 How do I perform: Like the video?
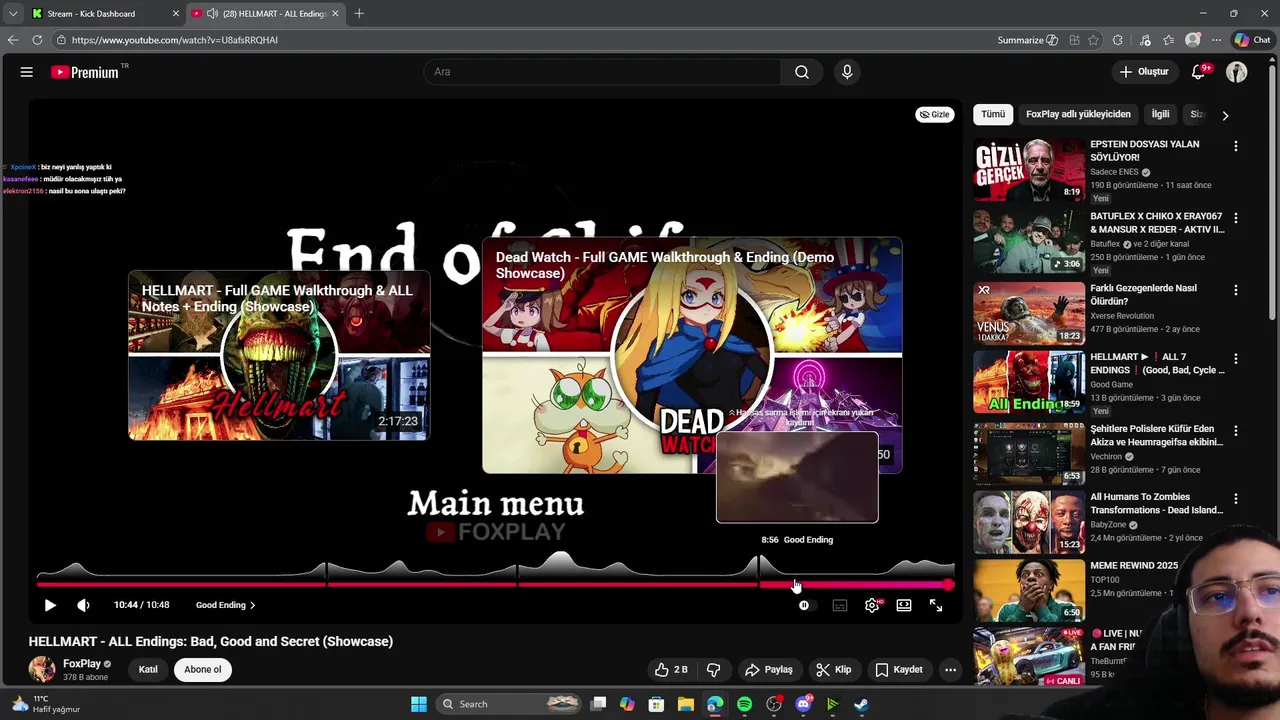coord(671,670)
